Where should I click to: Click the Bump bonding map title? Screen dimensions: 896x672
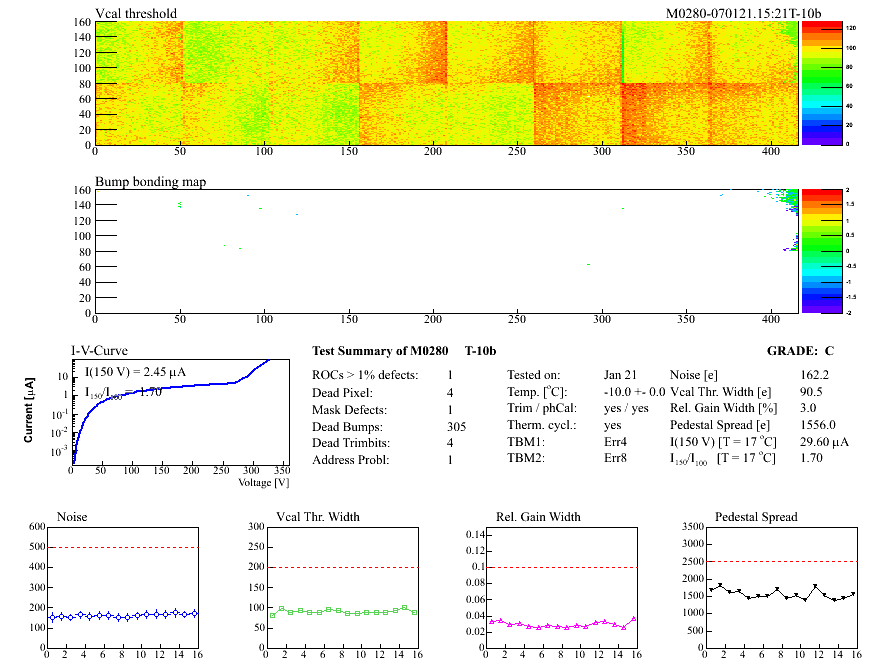(x=150, y=182)
